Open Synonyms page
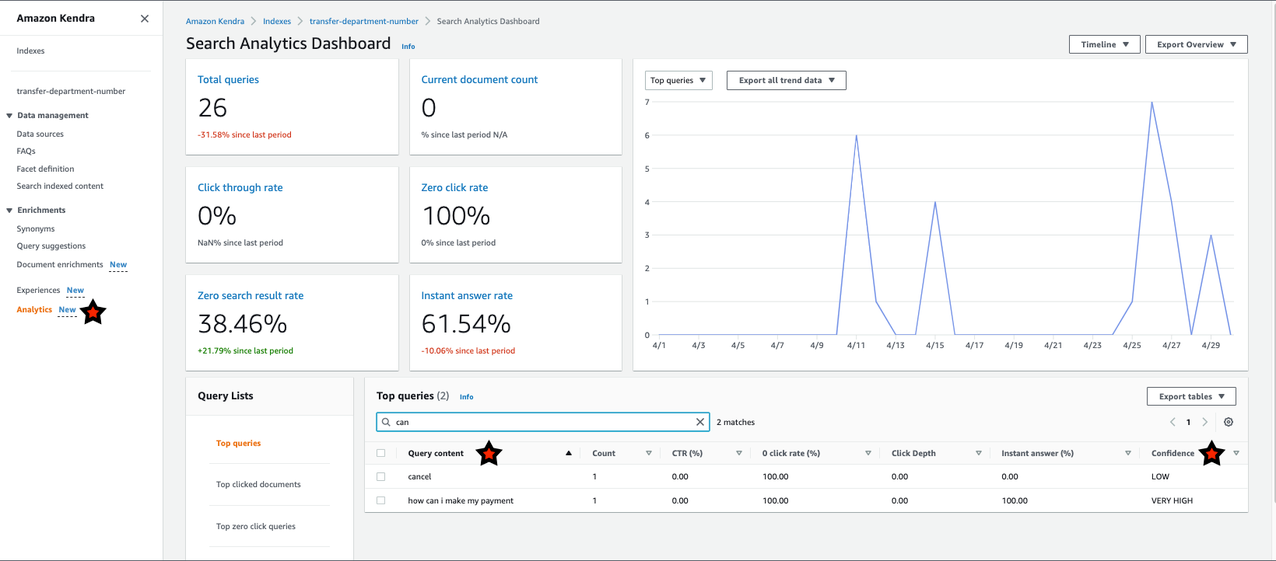Viewport: 1276px width, 561px height. click(36, 229)
